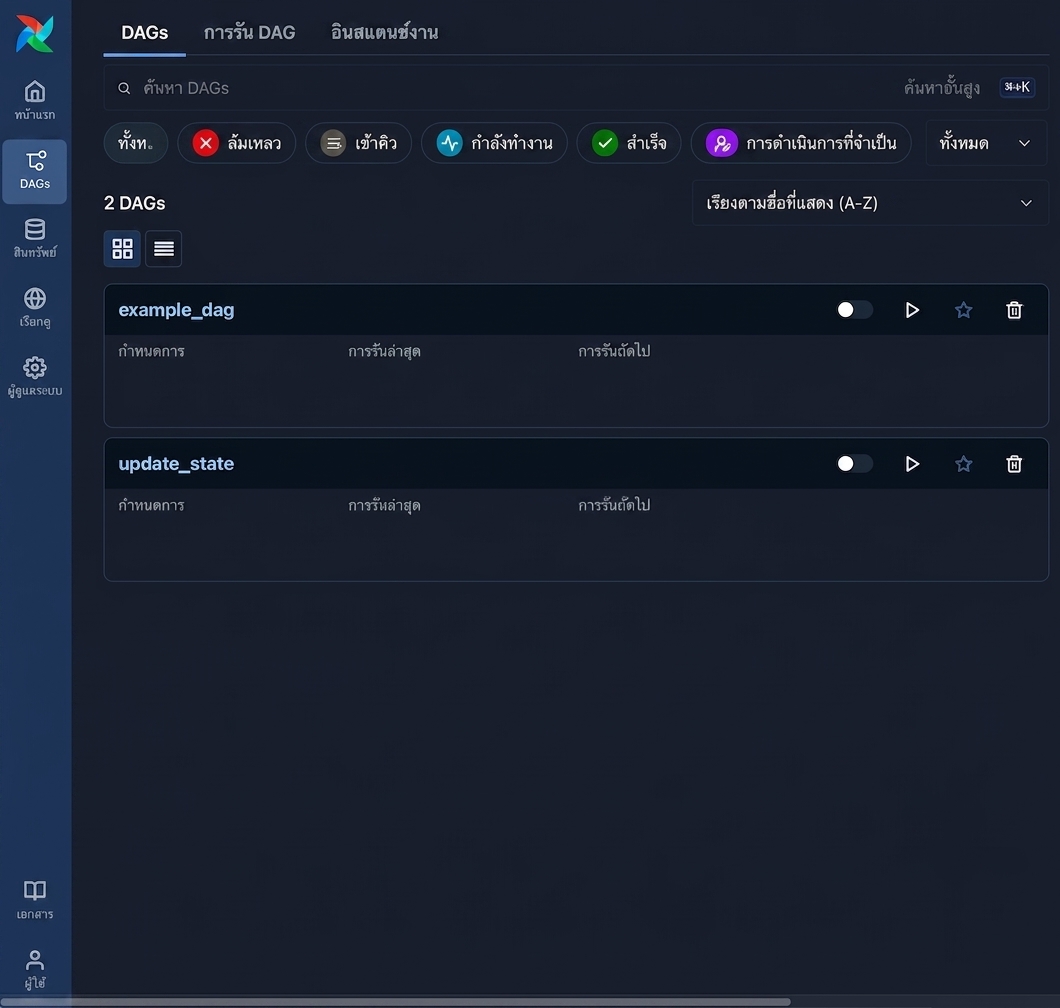Viewport: 1060px width, 1008px height.
Task: Select the first ทั้งหมด all-status filter pill
Action: coord(136,143)
